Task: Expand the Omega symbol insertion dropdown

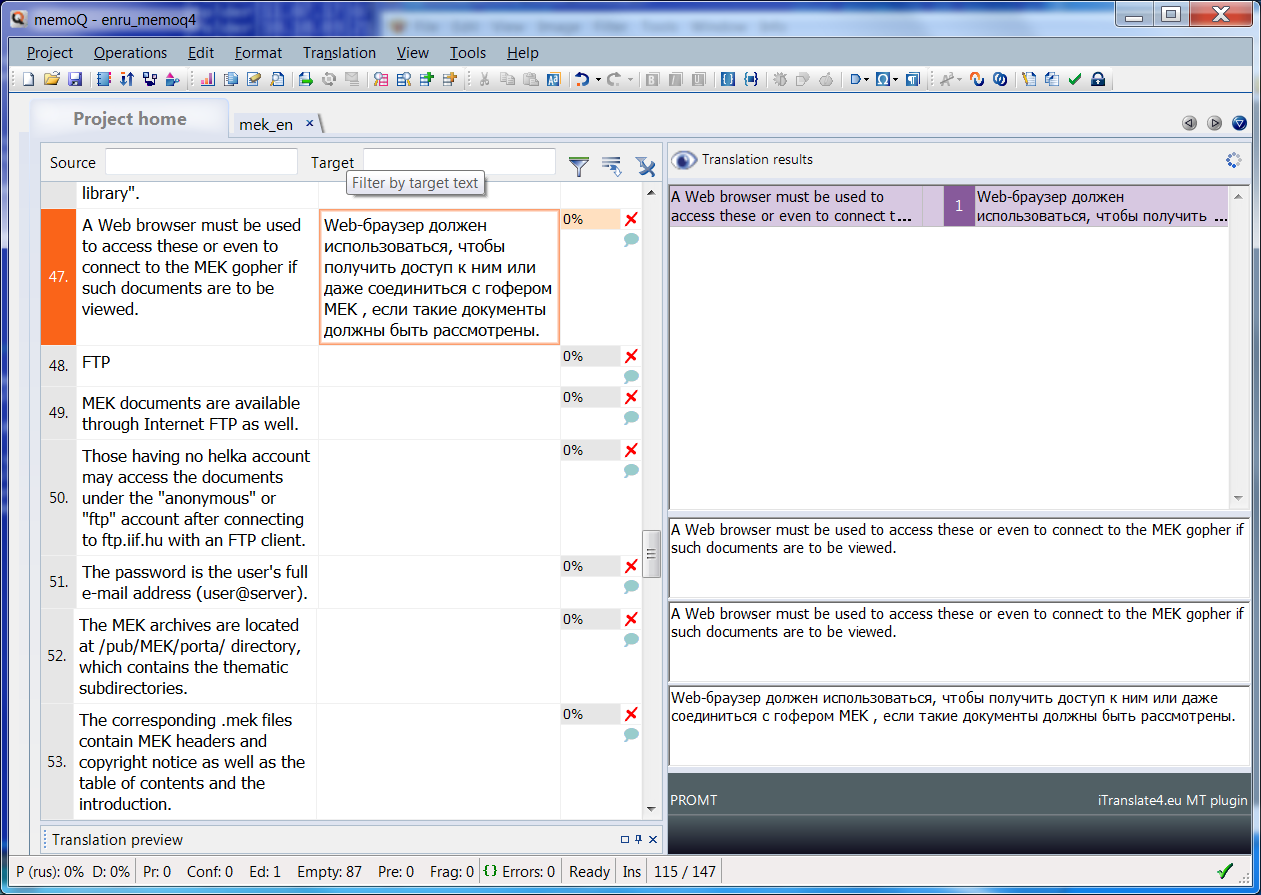Action: tap(896, 80)
